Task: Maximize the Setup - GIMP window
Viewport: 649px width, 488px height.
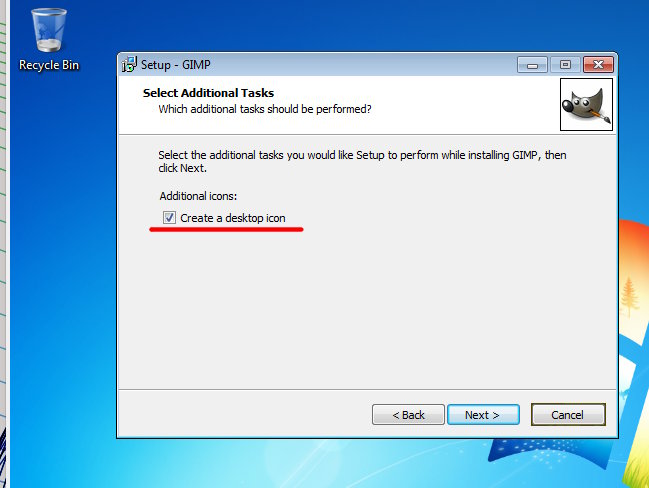Action: (565, 65)
